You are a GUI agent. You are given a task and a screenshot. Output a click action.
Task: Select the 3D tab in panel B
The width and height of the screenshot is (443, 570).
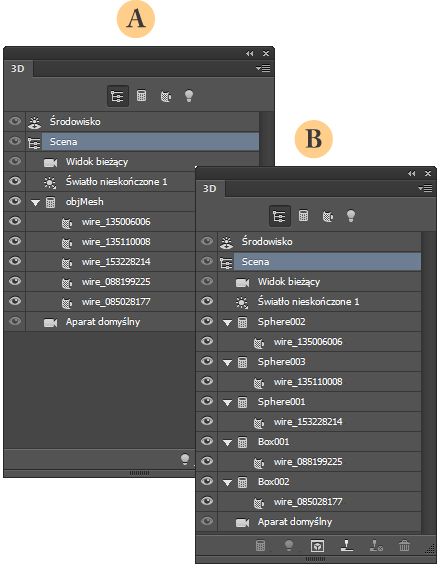210,188
